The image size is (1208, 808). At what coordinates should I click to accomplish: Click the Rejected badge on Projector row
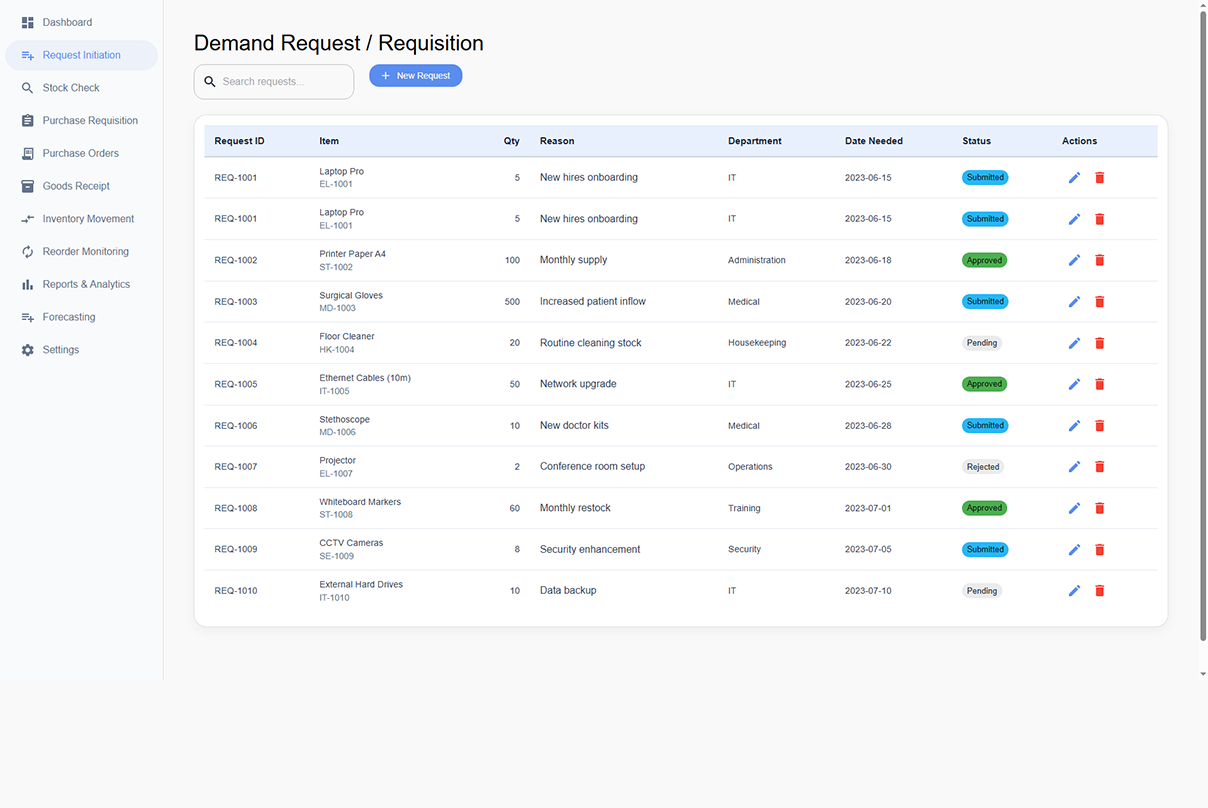tap(983, 467)
